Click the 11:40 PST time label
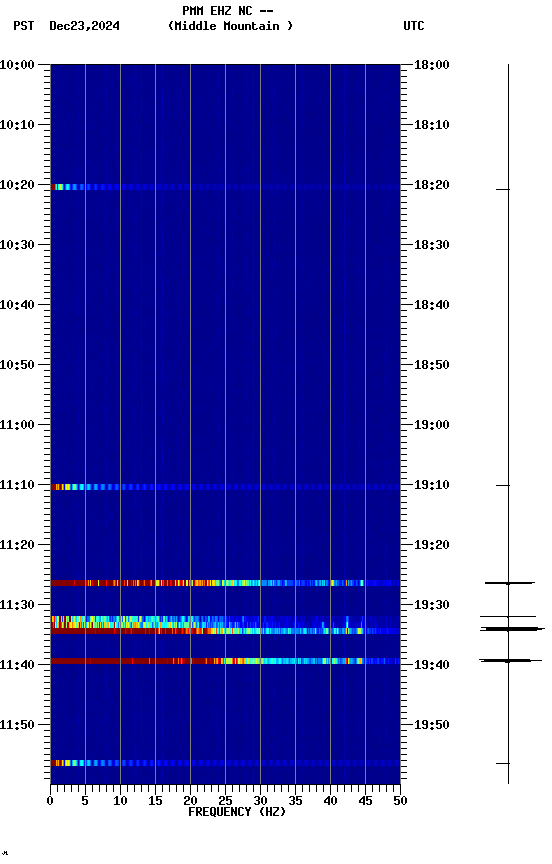This screenshot has width=552, height=864. [17, 665]
